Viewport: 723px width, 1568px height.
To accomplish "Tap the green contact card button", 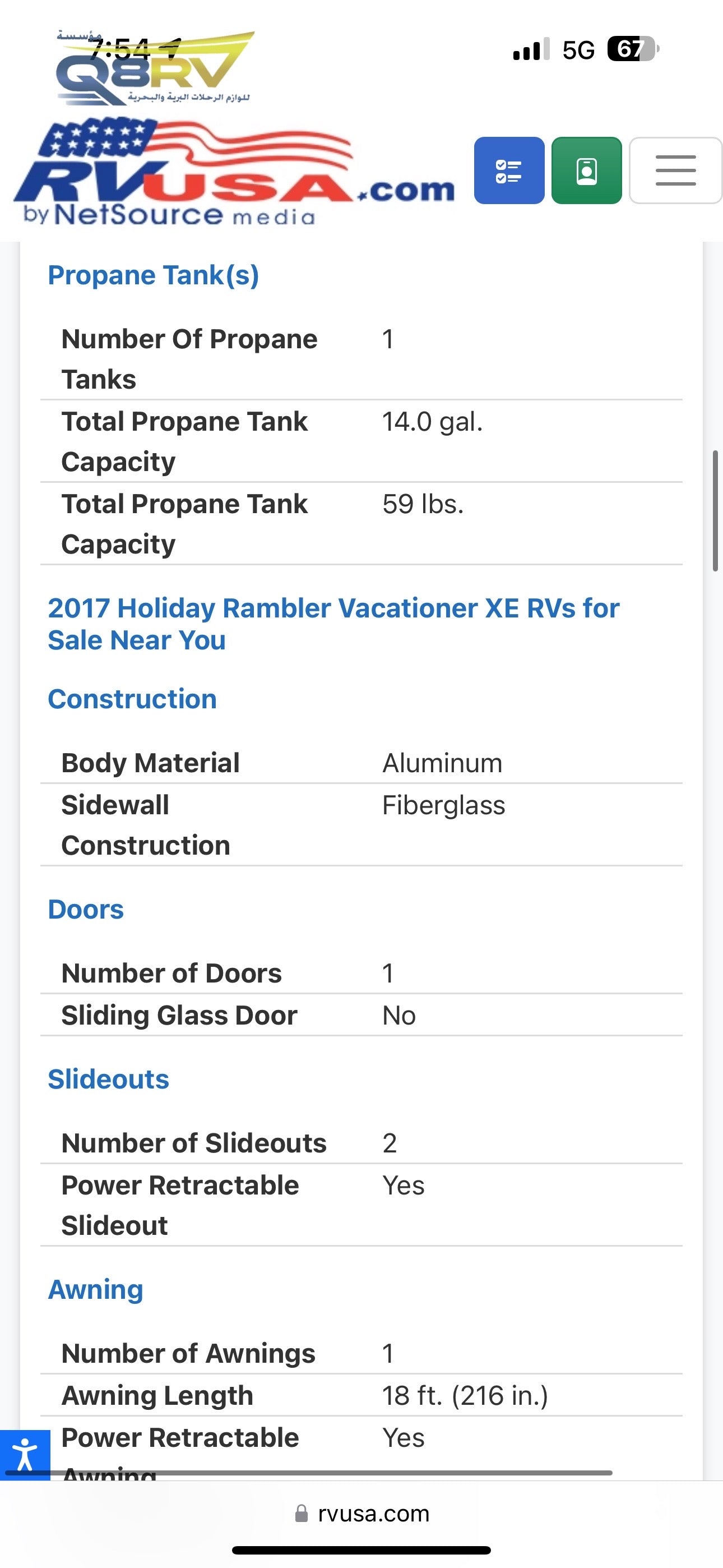I will tap(586, 170).
